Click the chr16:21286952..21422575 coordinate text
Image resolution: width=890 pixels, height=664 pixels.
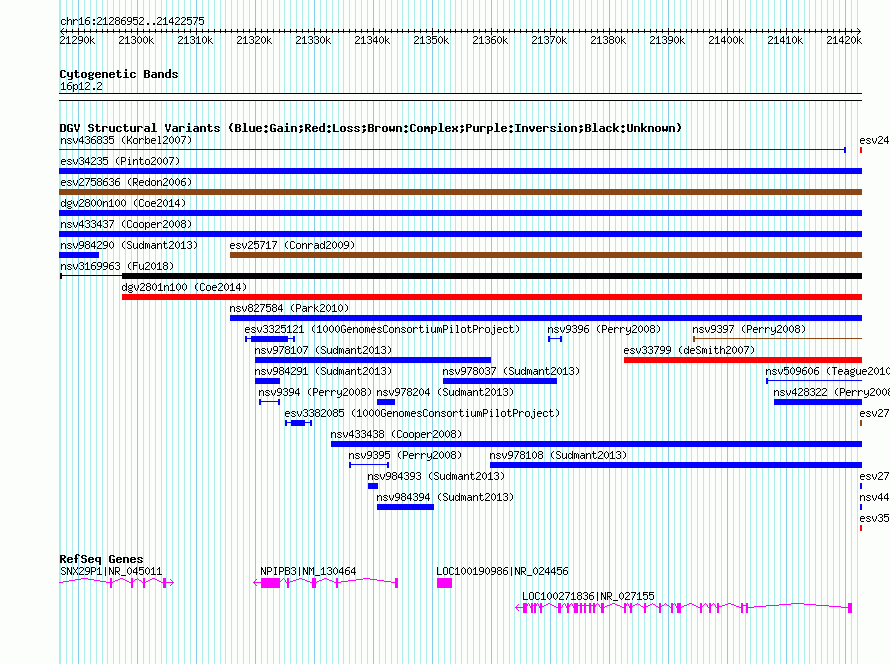pos(132,21)
